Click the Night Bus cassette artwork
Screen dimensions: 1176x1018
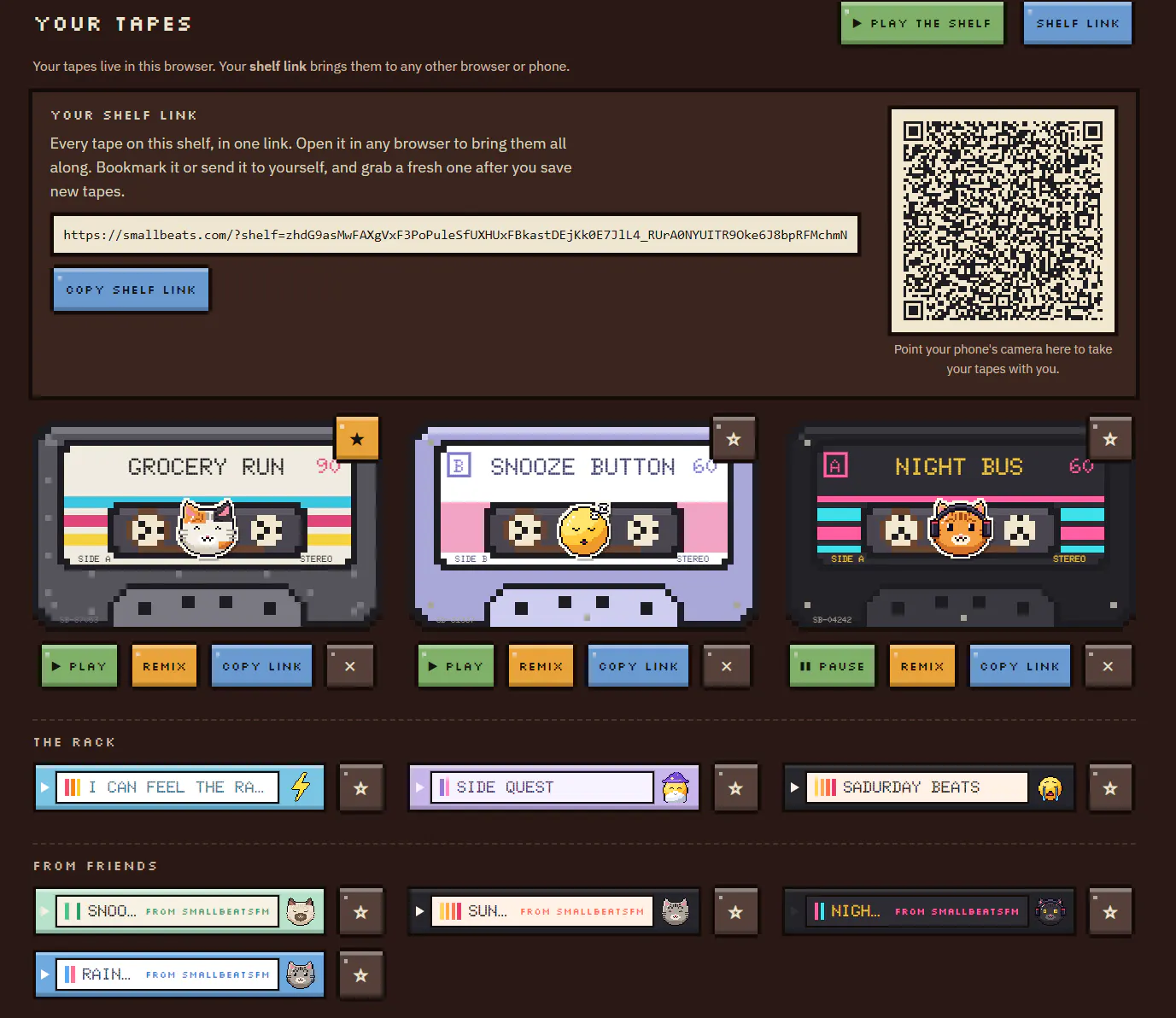click(x=960, y=525)
